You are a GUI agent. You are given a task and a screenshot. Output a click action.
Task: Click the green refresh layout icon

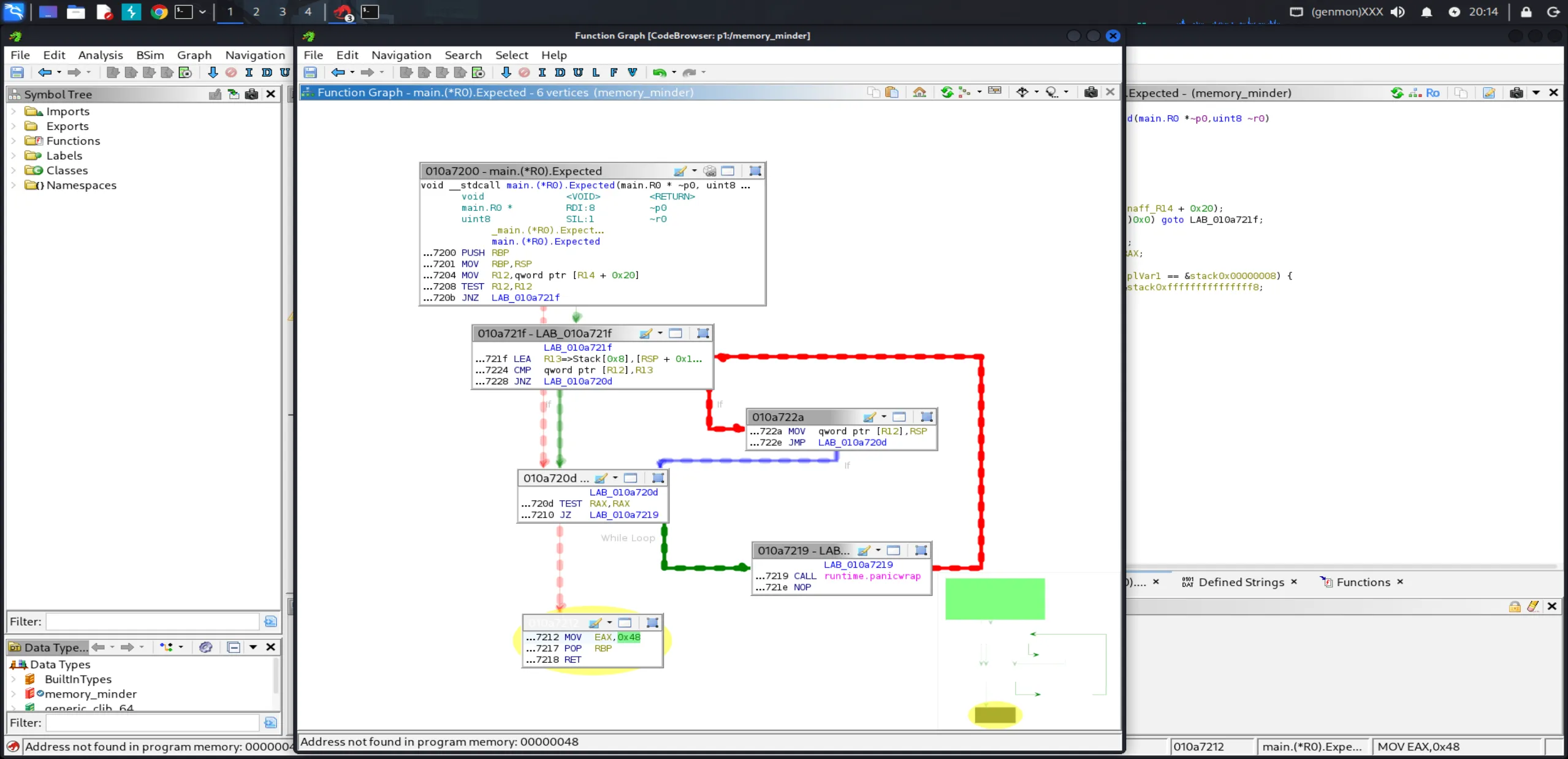(x=946, y=93)
